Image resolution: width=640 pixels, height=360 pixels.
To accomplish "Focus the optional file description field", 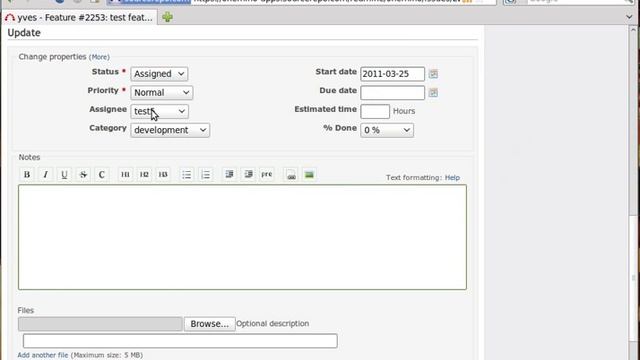I will [x=180, y=341].
